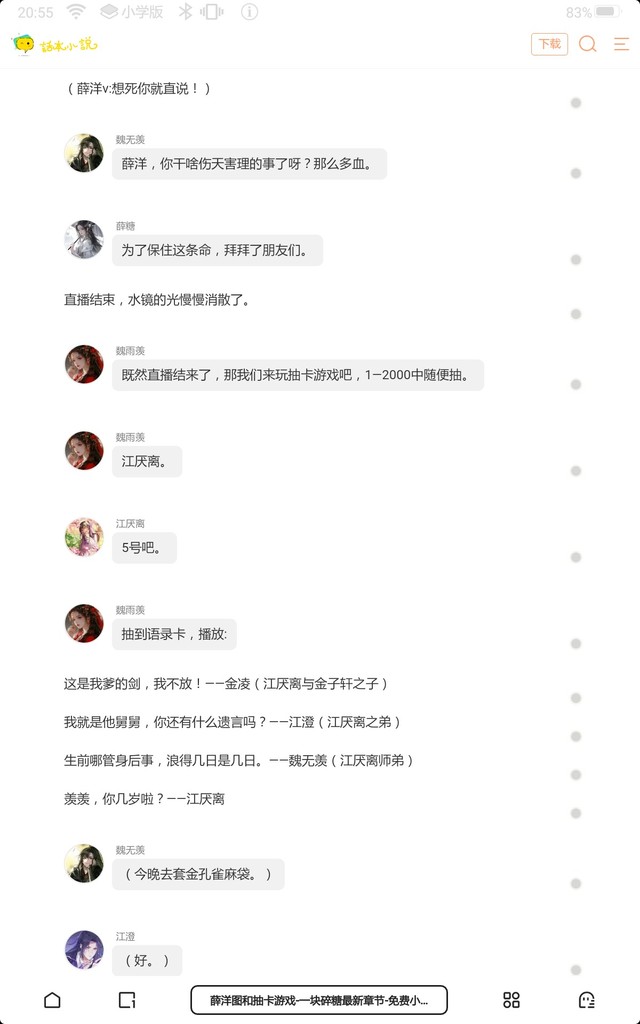Open the hamburger menu icon
Viewport: 640px width, 1024px height.
point(621,44)
